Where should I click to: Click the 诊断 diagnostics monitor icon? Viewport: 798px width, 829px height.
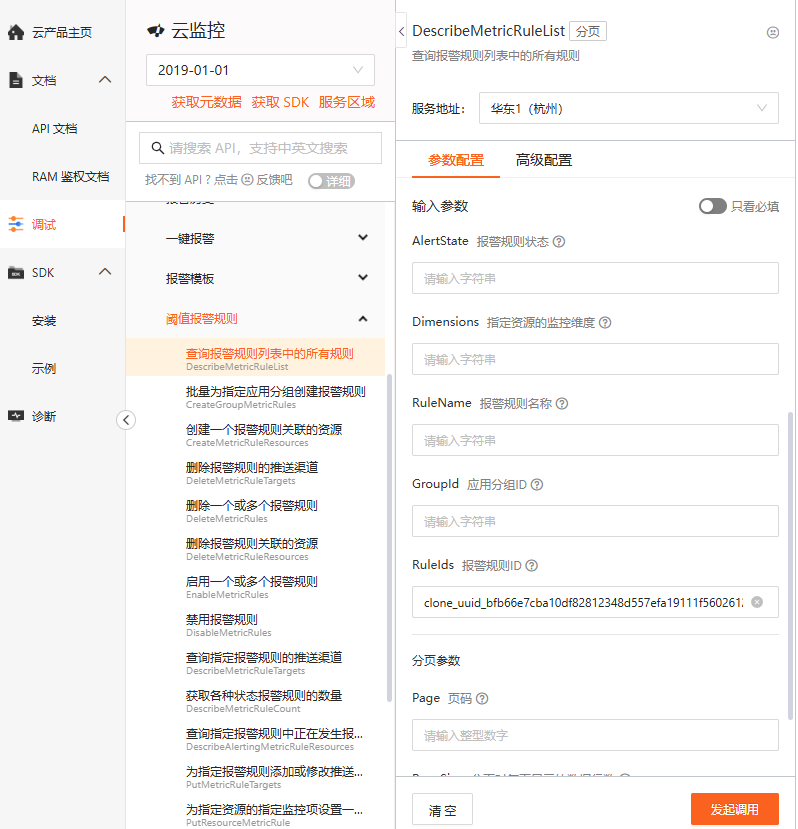click(x=16, y=416)
